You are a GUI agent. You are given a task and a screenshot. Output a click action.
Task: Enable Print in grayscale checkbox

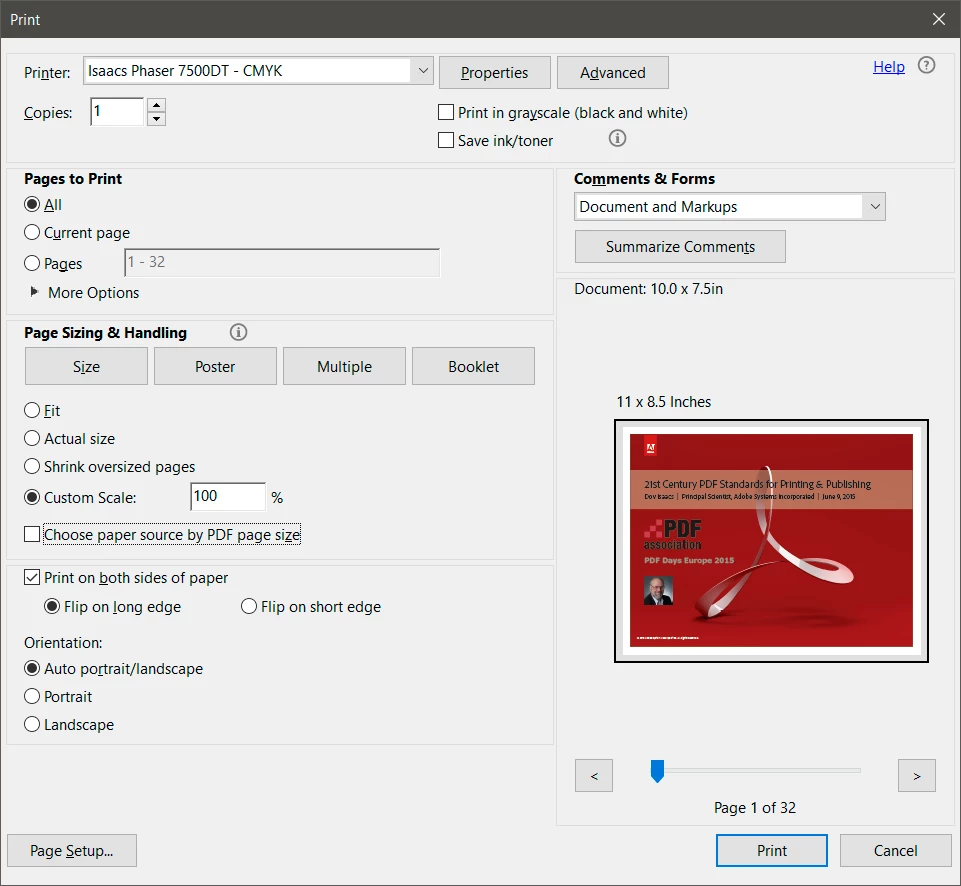[x=446, y=112]
